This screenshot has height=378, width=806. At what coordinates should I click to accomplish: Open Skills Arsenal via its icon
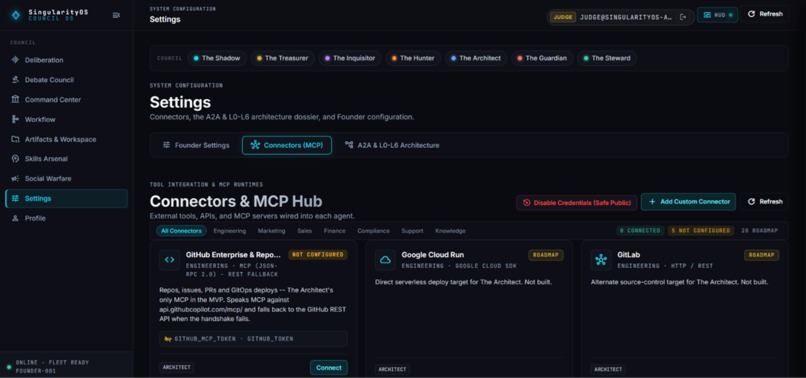[x=15, y=159]
